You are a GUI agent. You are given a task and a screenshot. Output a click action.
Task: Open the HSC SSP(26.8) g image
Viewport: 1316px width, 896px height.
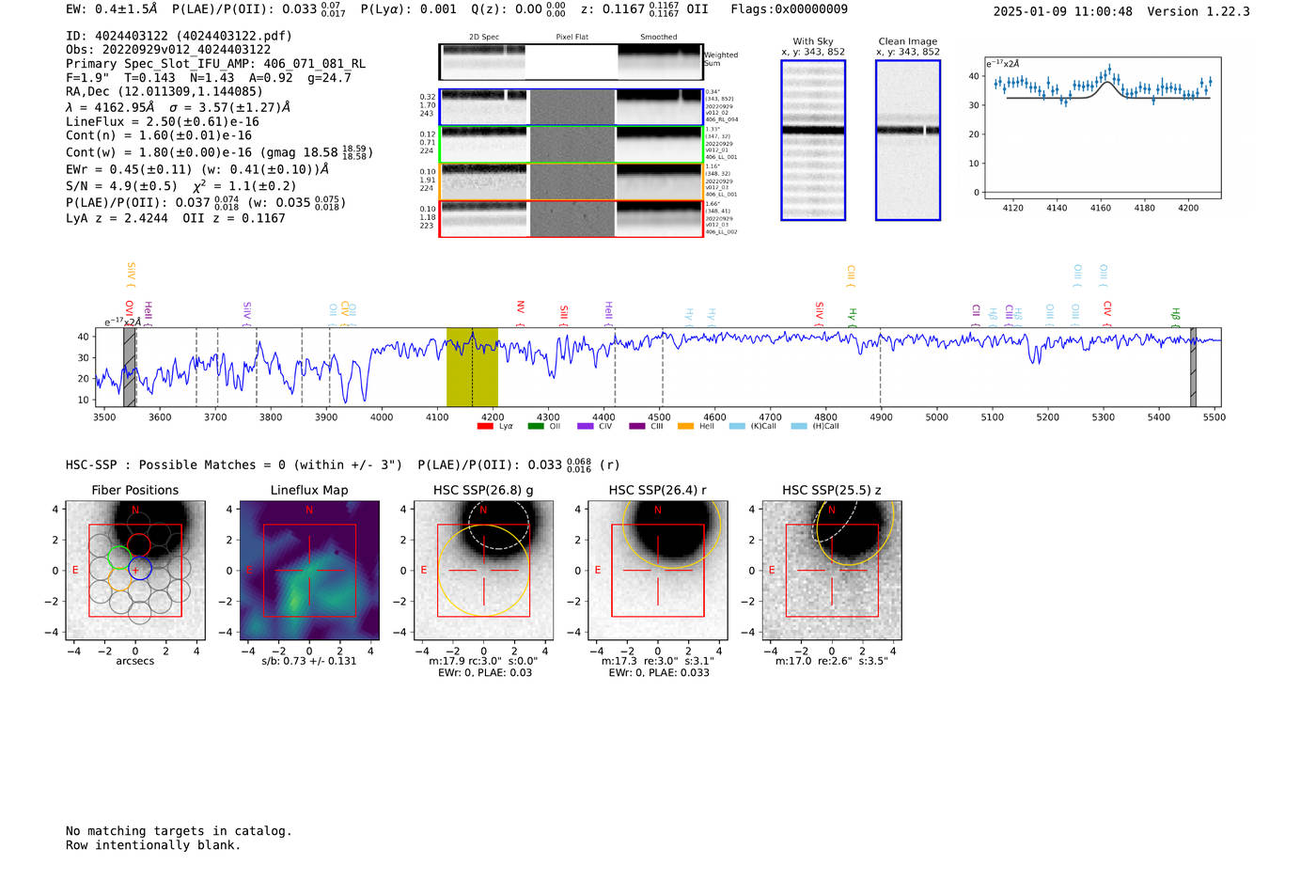coord(484,571)
